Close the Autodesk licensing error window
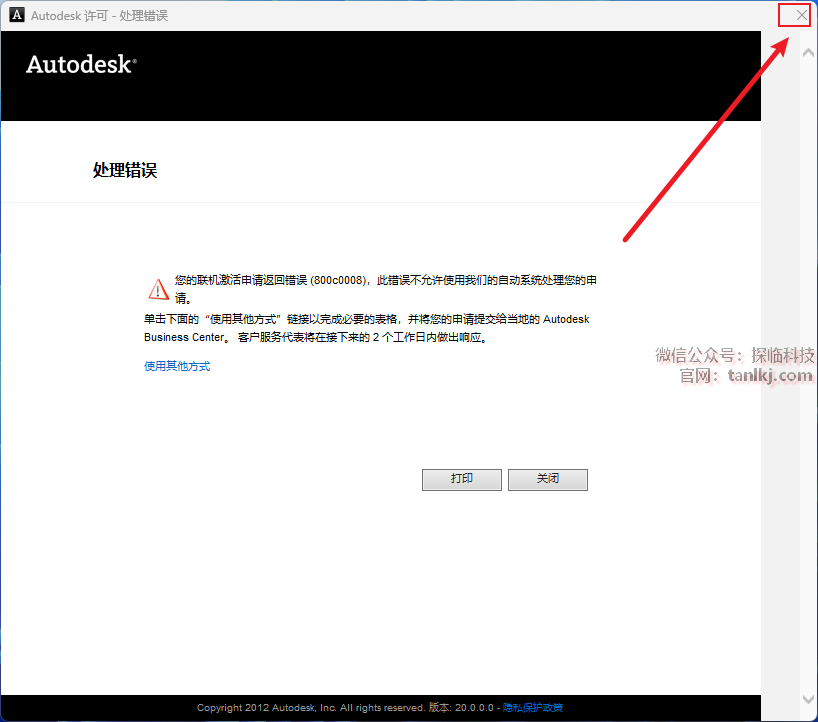This screenshot has height=722, width=818. (x=801, y=16)
